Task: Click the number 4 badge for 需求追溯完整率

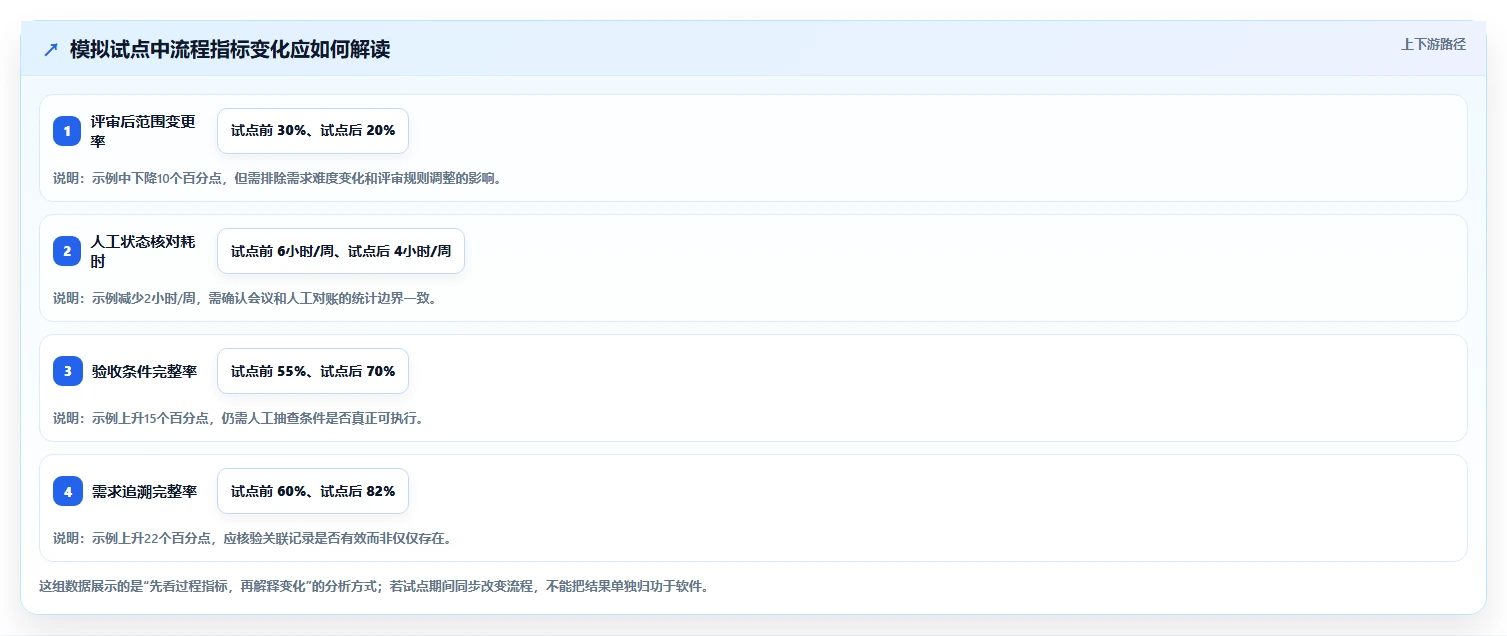Action: 67,491
